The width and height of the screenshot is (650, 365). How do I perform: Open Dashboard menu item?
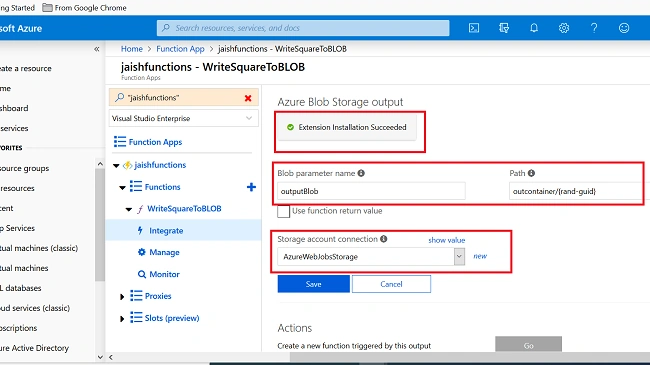[14, 108]
